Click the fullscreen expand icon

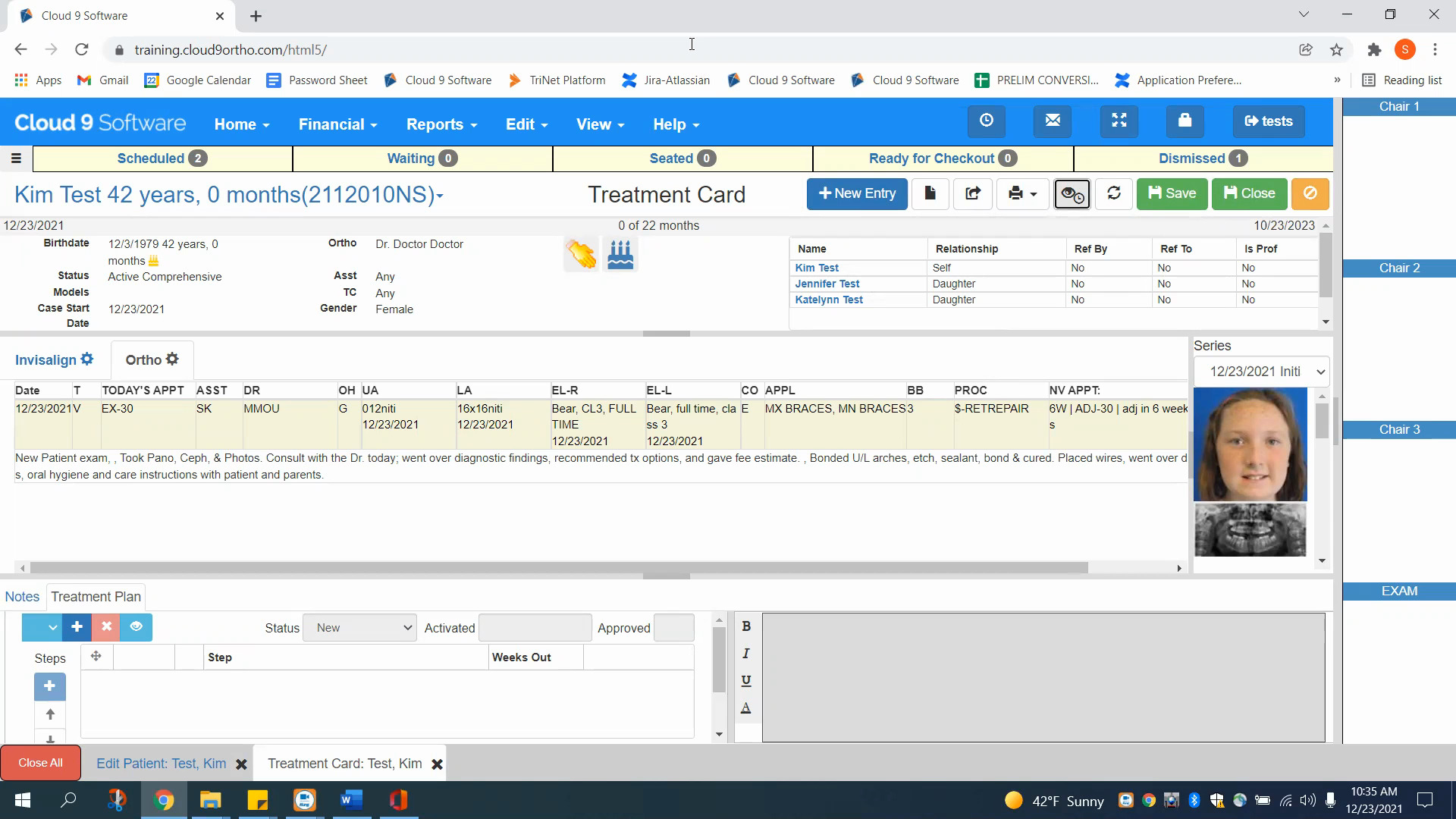1119,121
